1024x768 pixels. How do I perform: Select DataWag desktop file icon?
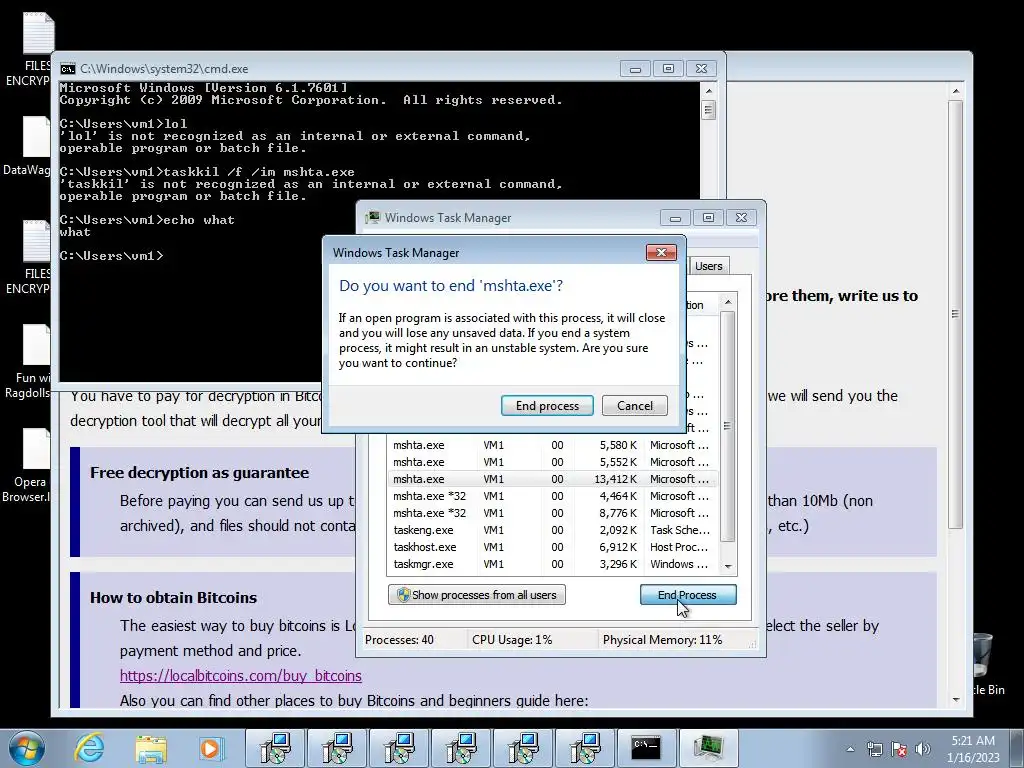click(x=27, y=146)
